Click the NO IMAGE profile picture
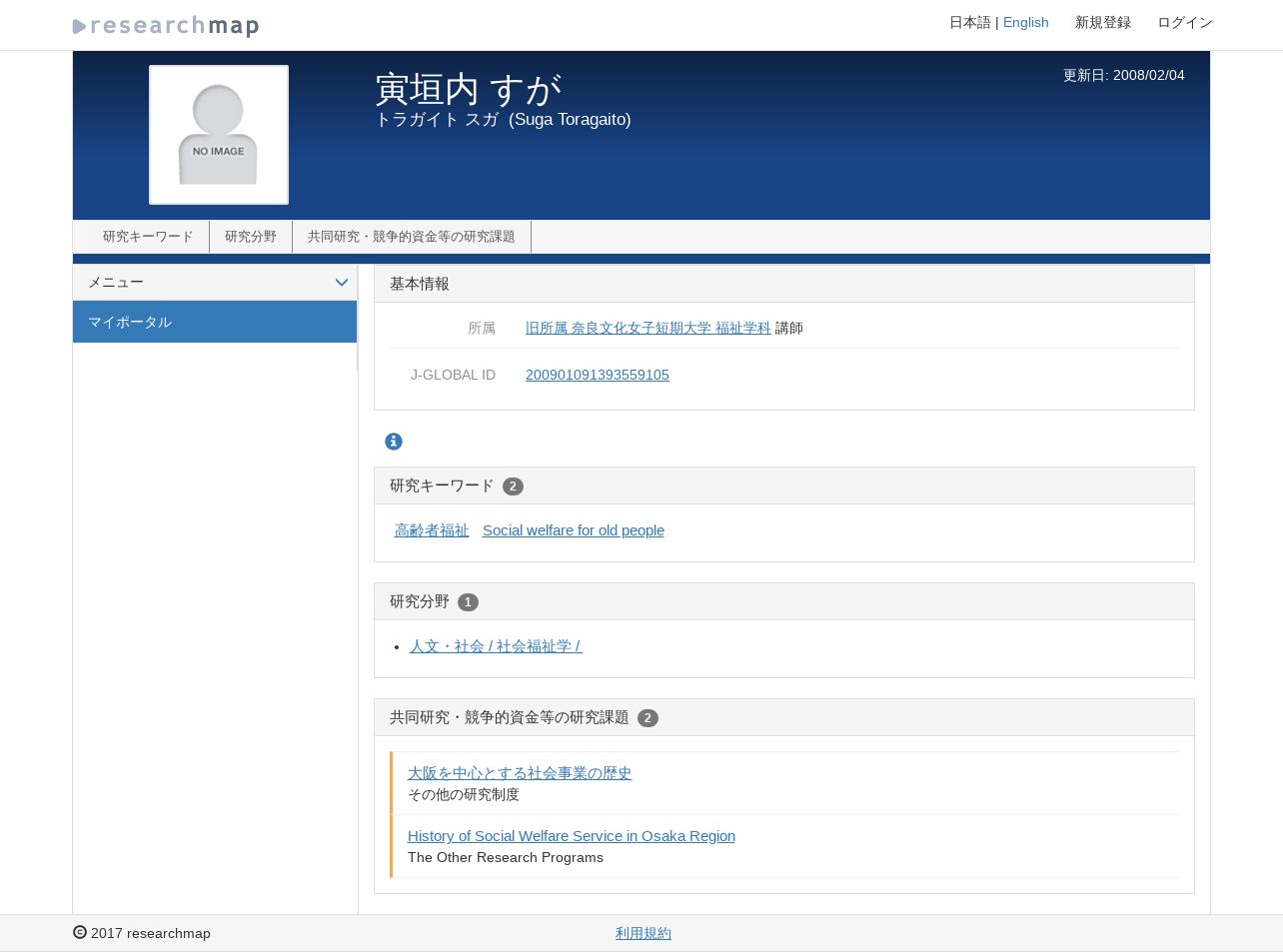The image size is (1283, 952). pyautogui.click(x=219, y=135)
